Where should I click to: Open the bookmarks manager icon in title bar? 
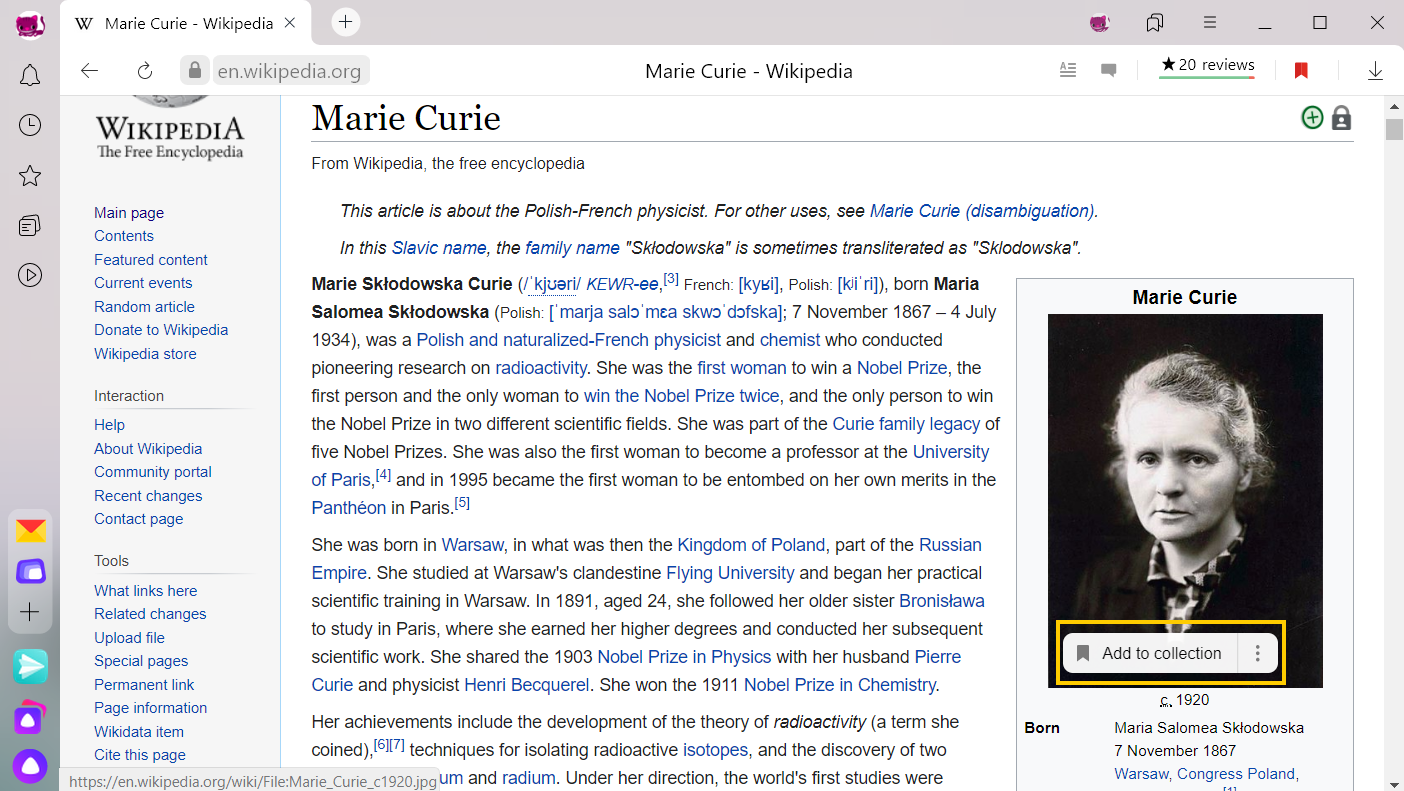tap(1155, 22)
